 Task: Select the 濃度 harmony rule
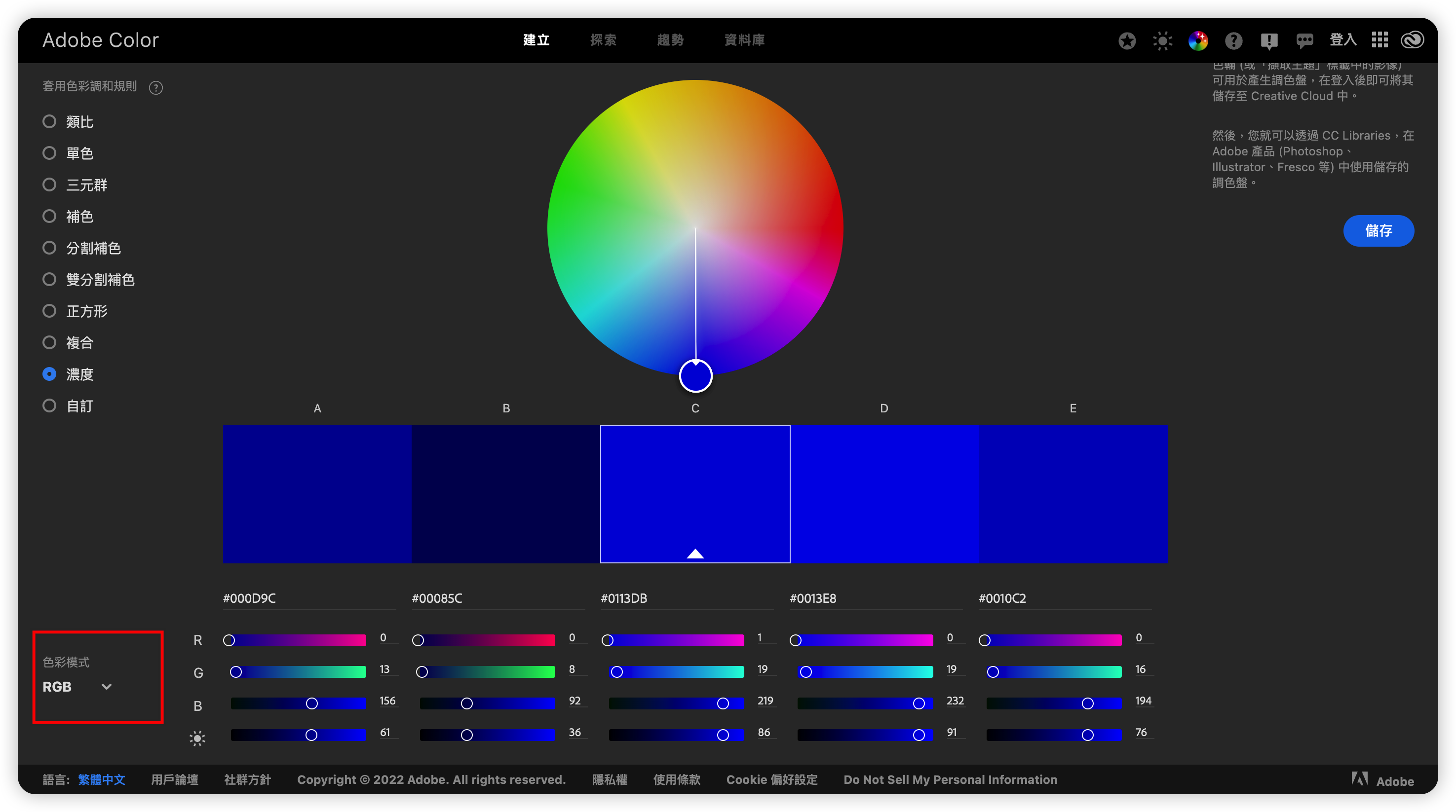point(68,374)
